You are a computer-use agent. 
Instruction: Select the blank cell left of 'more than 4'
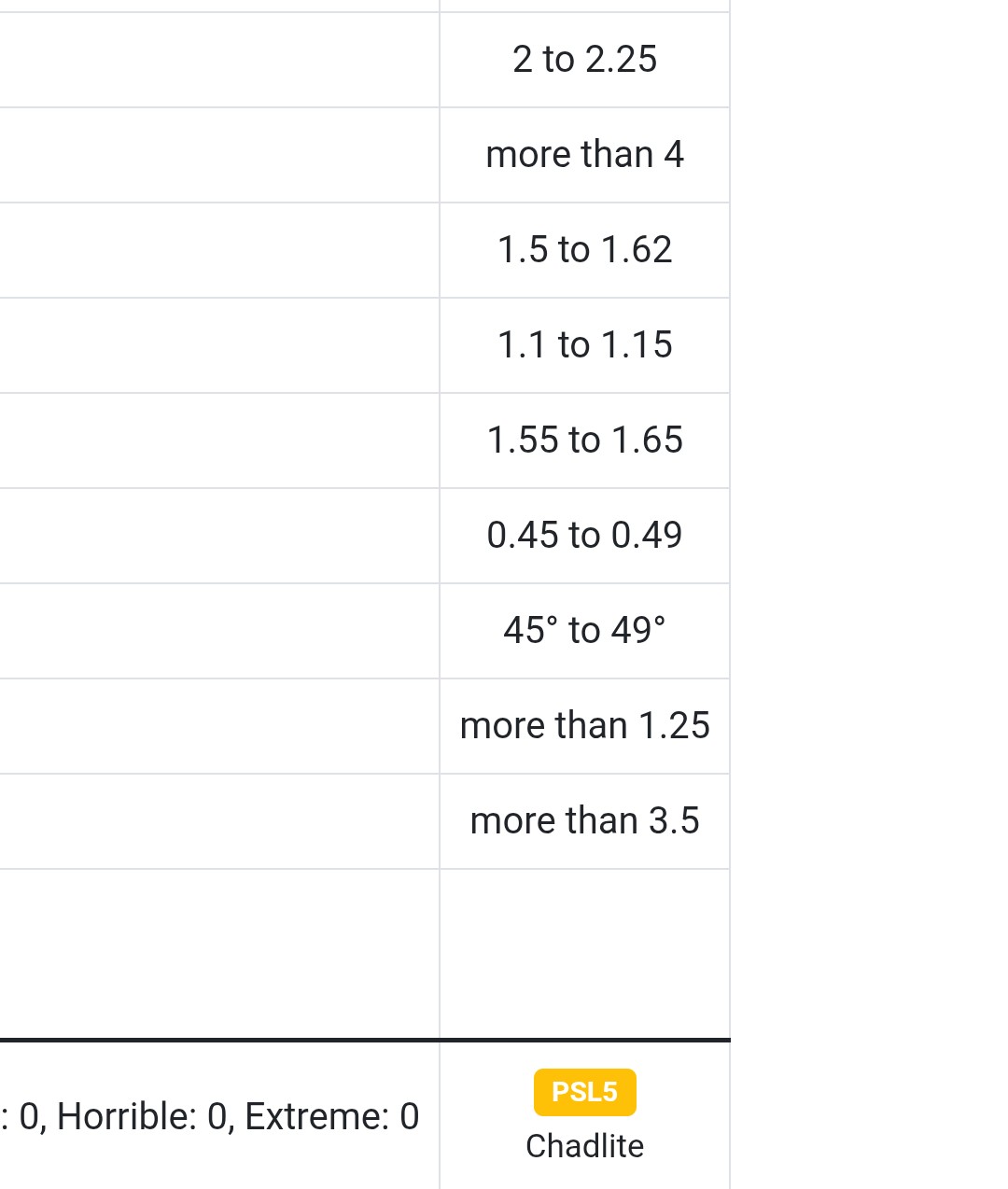click(x=219, y=155)
